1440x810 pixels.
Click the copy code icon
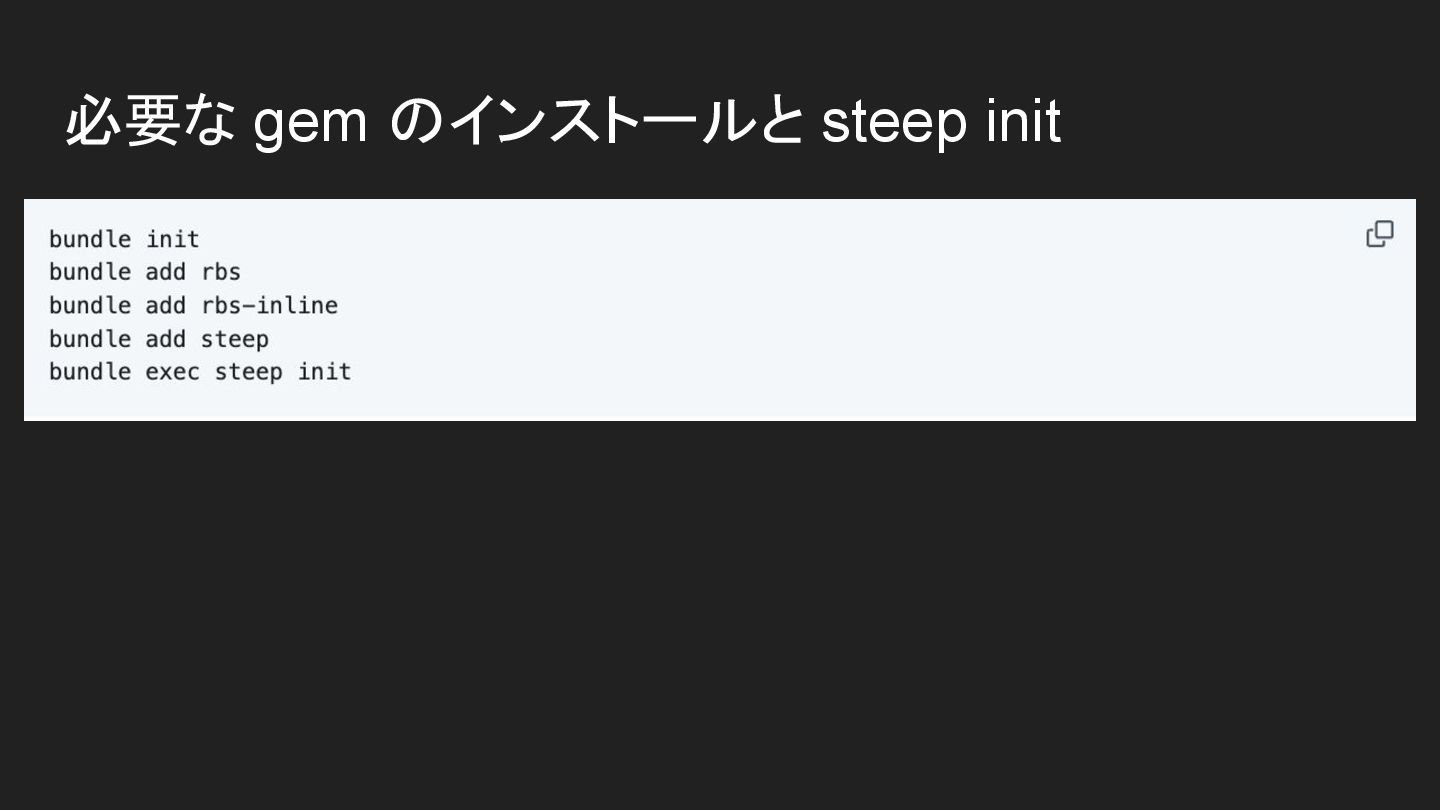coord(1379,234)
